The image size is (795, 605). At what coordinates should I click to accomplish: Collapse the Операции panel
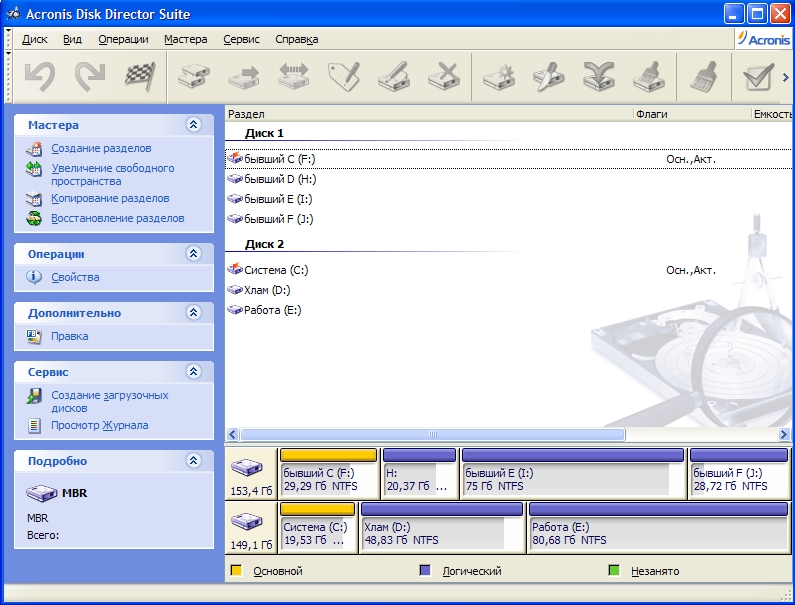click(x=194, y=253)
